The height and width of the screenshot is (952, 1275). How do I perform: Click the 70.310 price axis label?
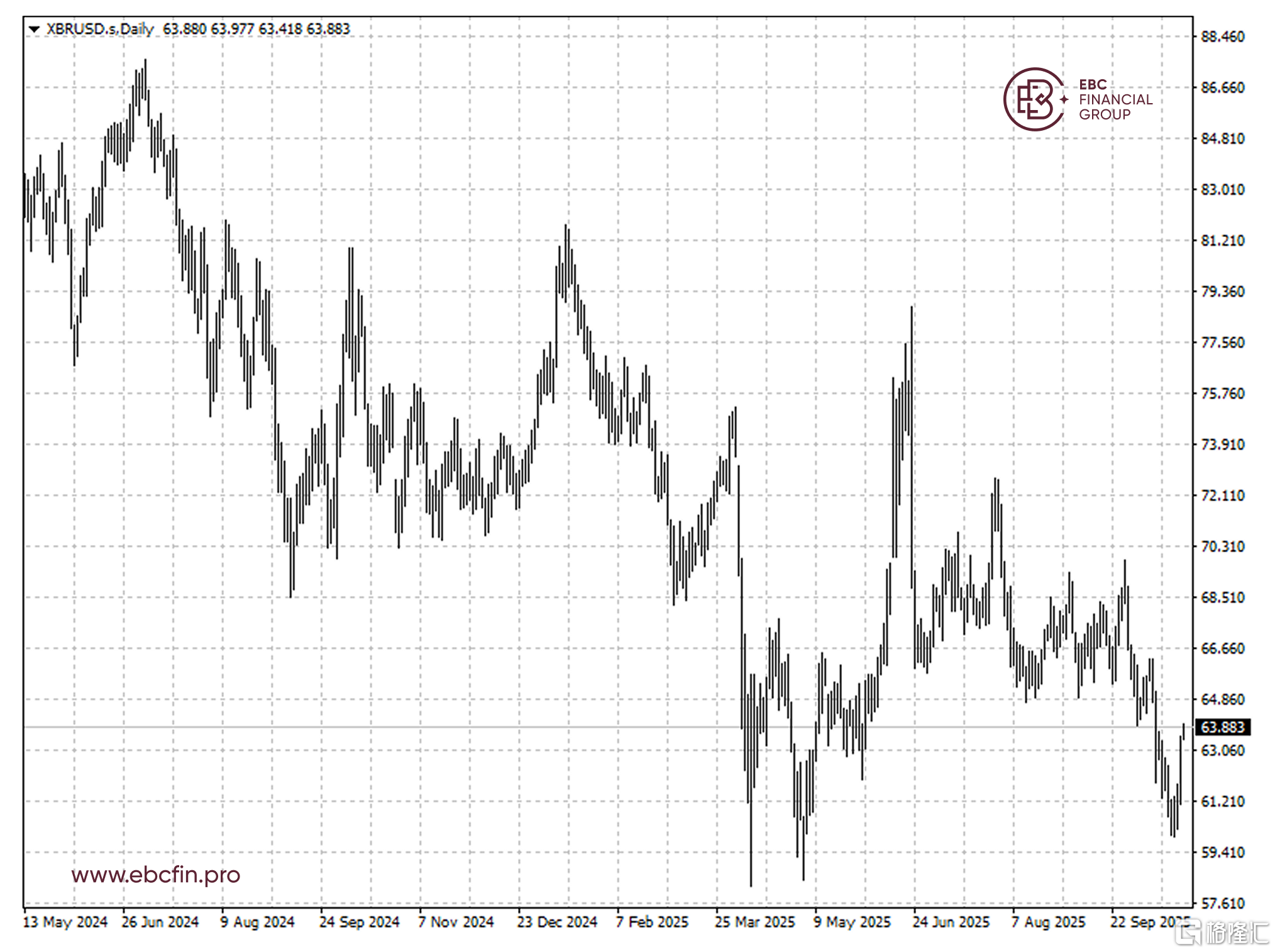click(1222, 546)
